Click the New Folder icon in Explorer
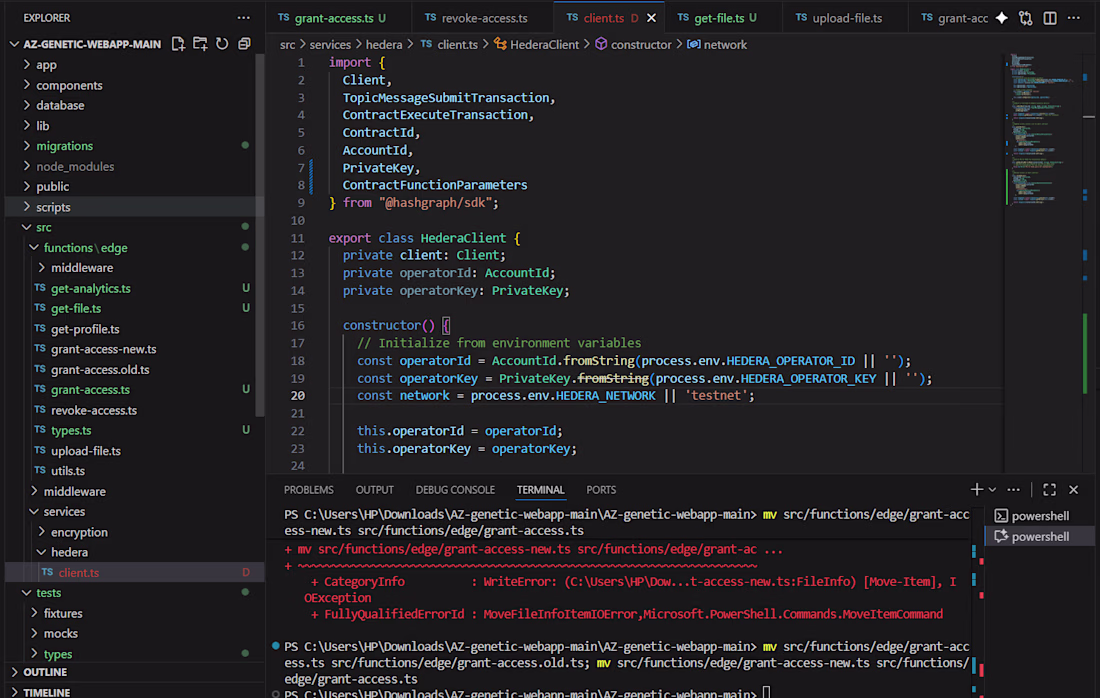This screenshot has height=698, width=1100. pos(200,44)
